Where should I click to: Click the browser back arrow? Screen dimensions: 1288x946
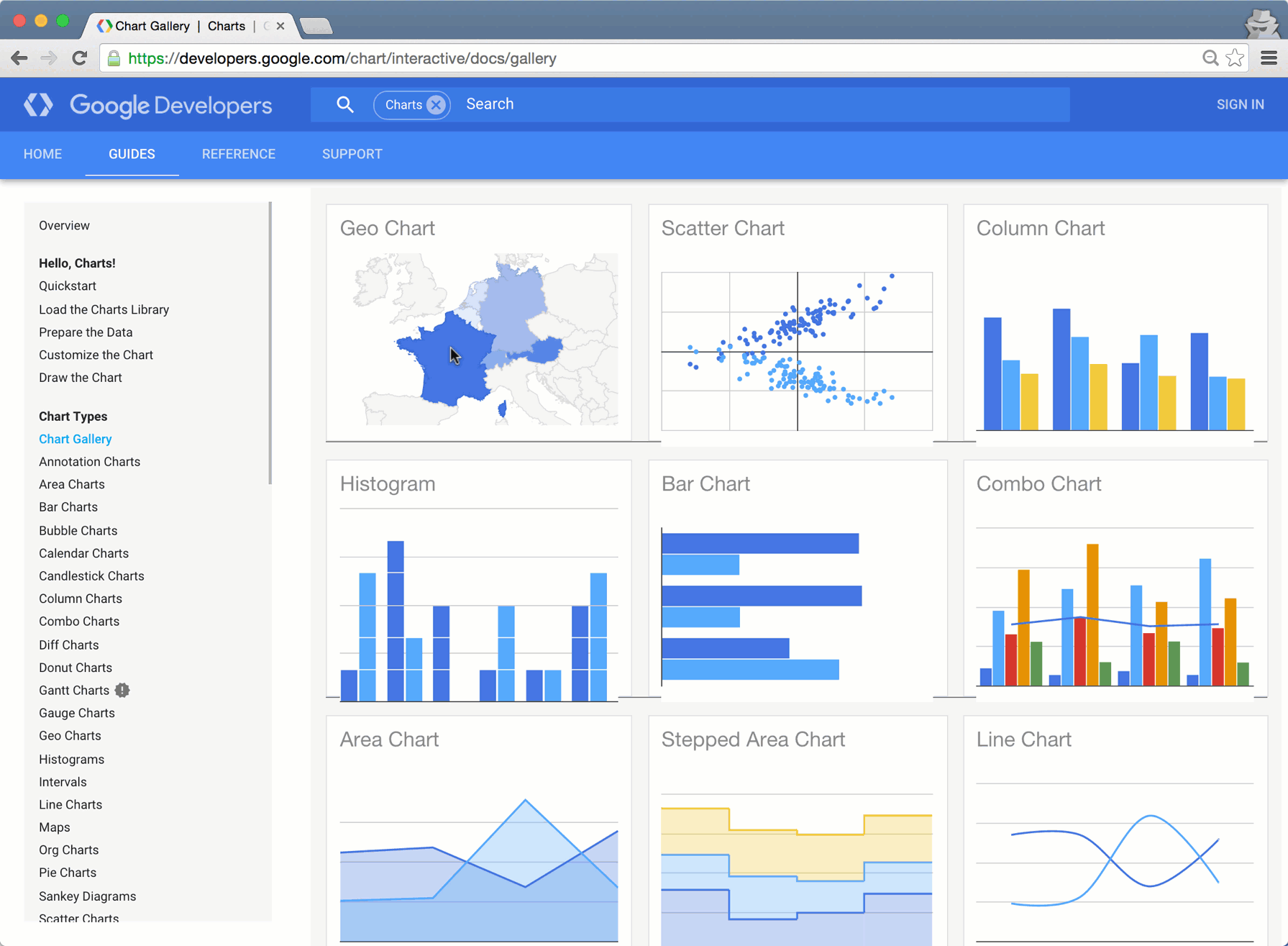19,58
